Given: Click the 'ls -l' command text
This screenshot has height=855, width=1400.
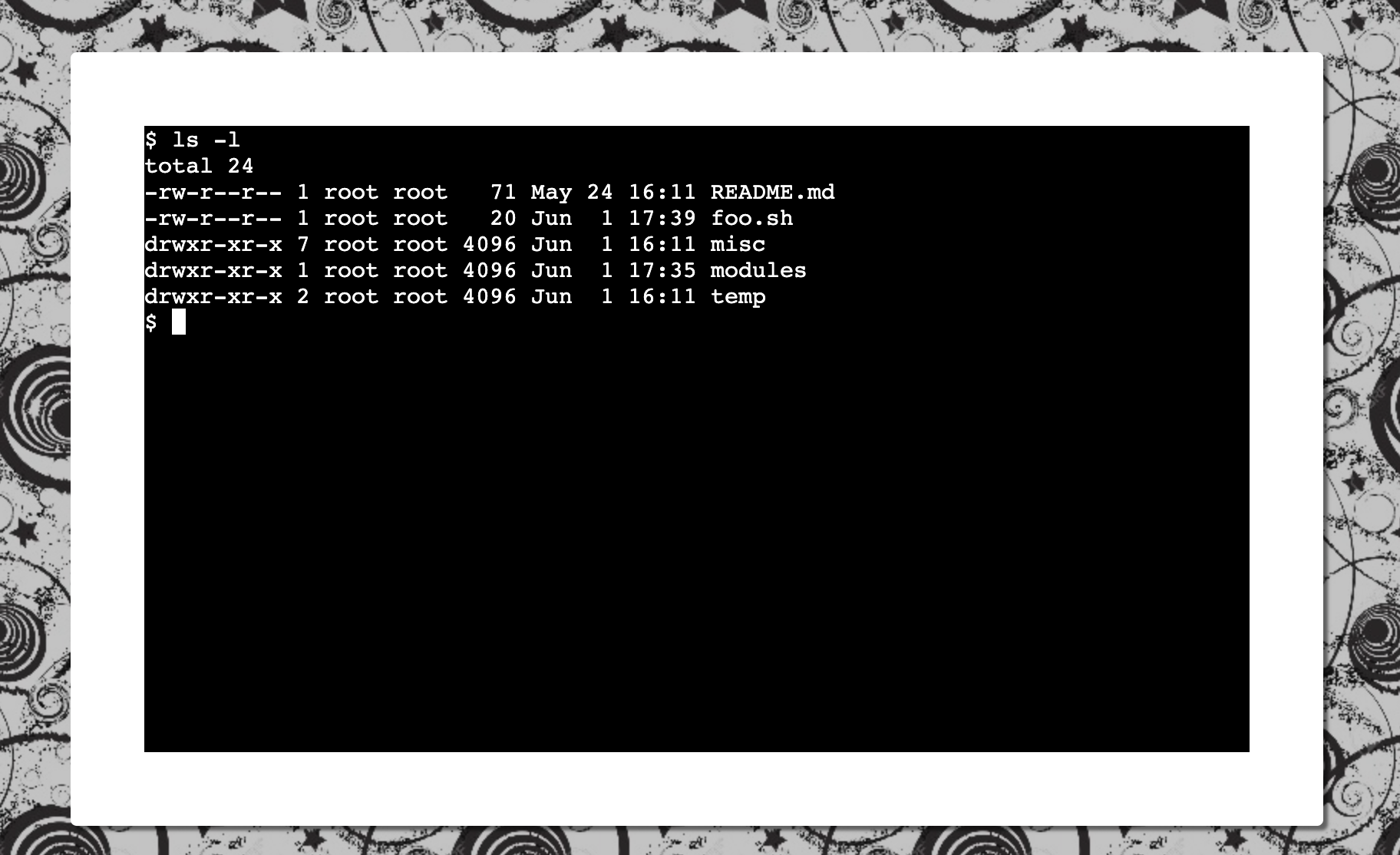Looking at the screenshot, I should tap(206, 140).
